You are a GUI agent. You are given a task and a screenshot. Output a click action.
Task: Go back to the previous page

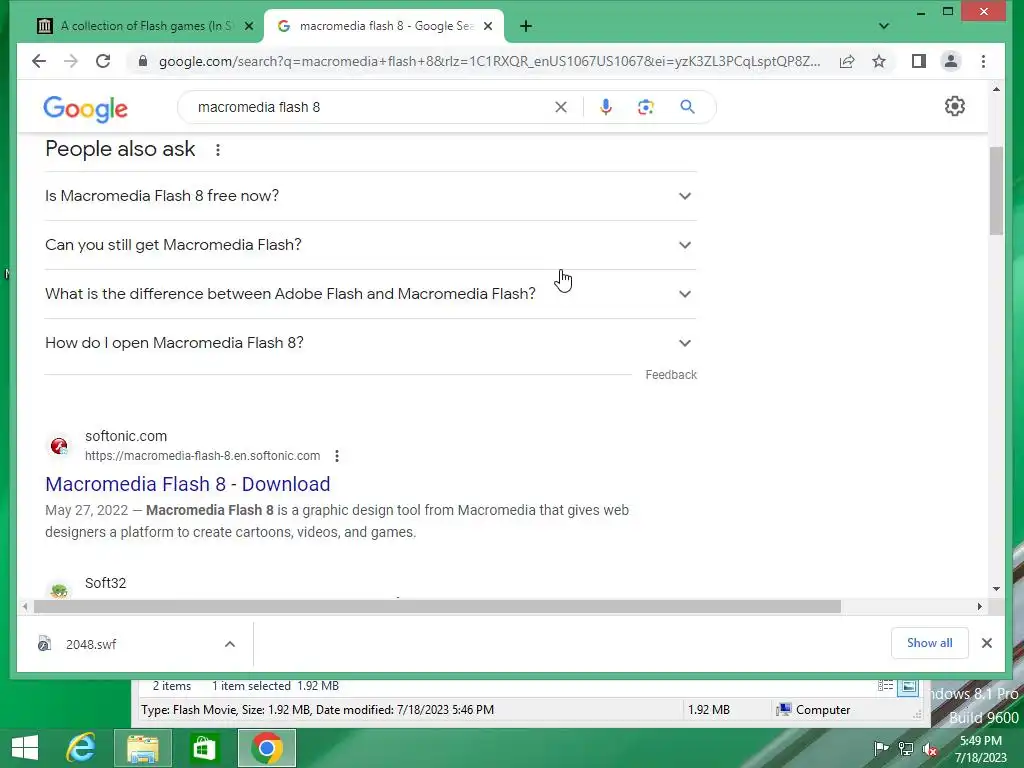click(39, 61)
